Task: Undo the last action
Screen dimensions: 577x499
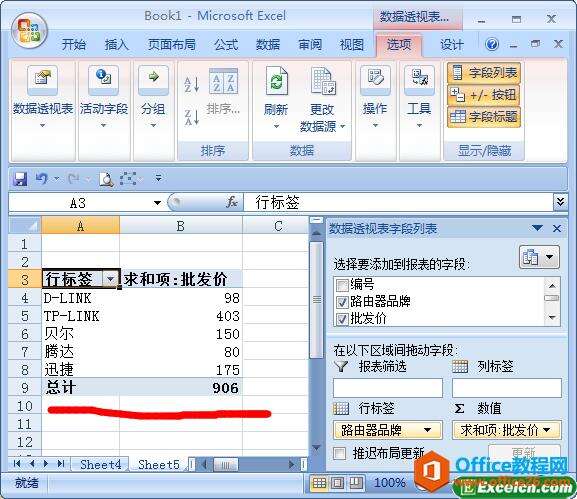Action: click(42, 179)
